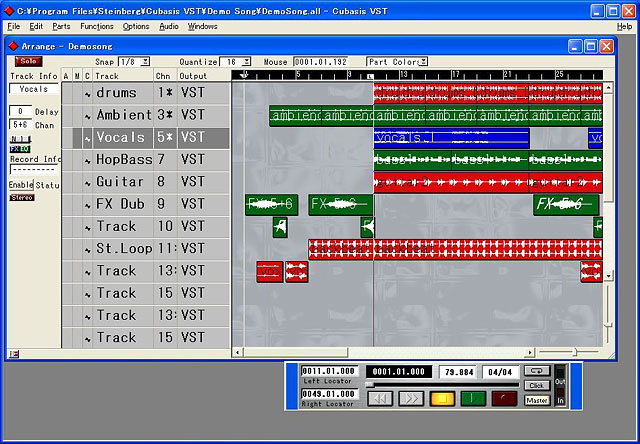Click the Right Locator position field
The image size is (640, 444).
click(330, 394)
